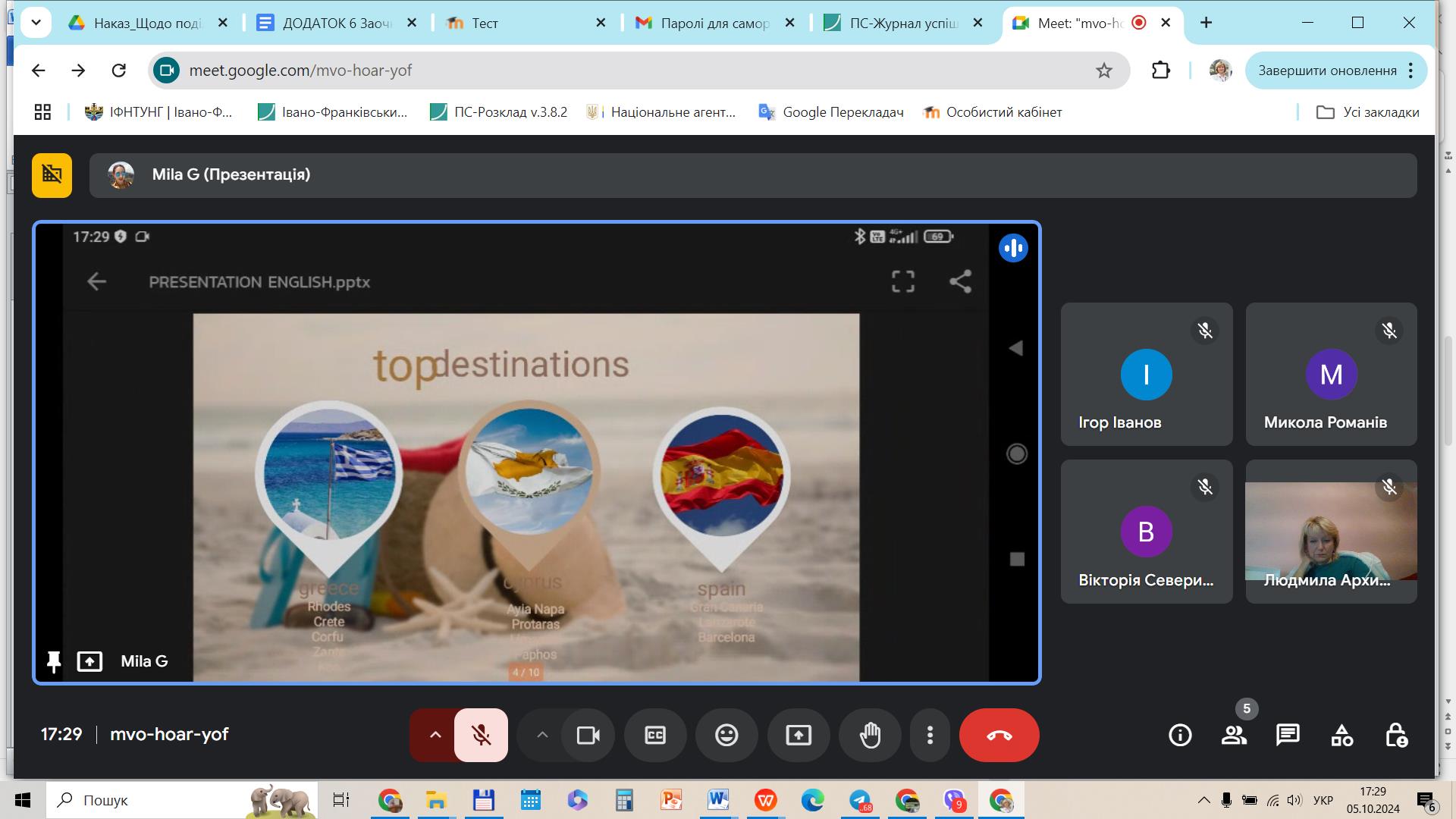Open host controls lock icon
The image size is (1456, 819).
click(1396, 735)
